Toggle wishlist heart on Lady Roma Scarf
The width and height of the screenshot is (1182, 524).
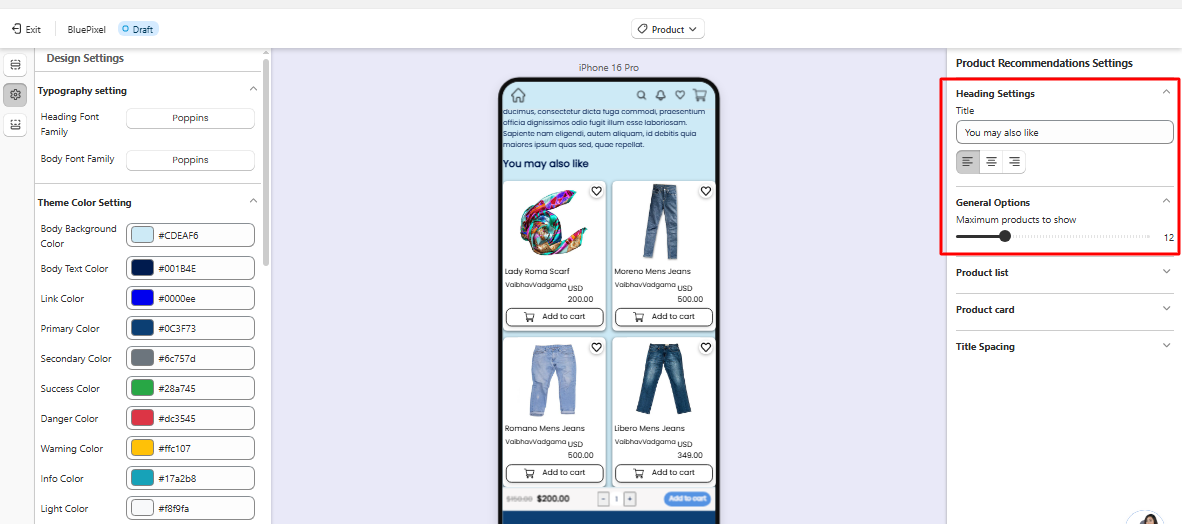click(596, 191)
